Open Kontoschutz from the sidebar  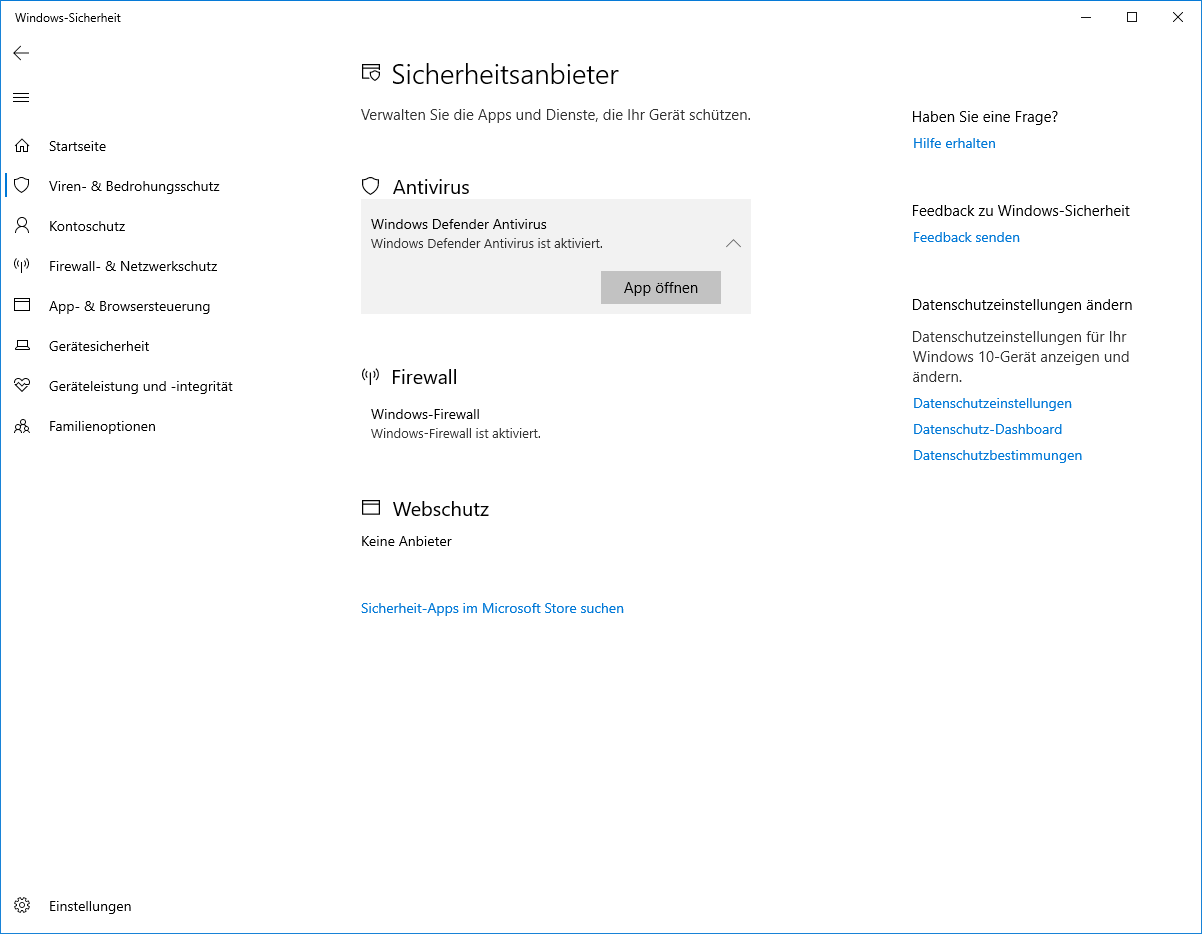[87, 226]
